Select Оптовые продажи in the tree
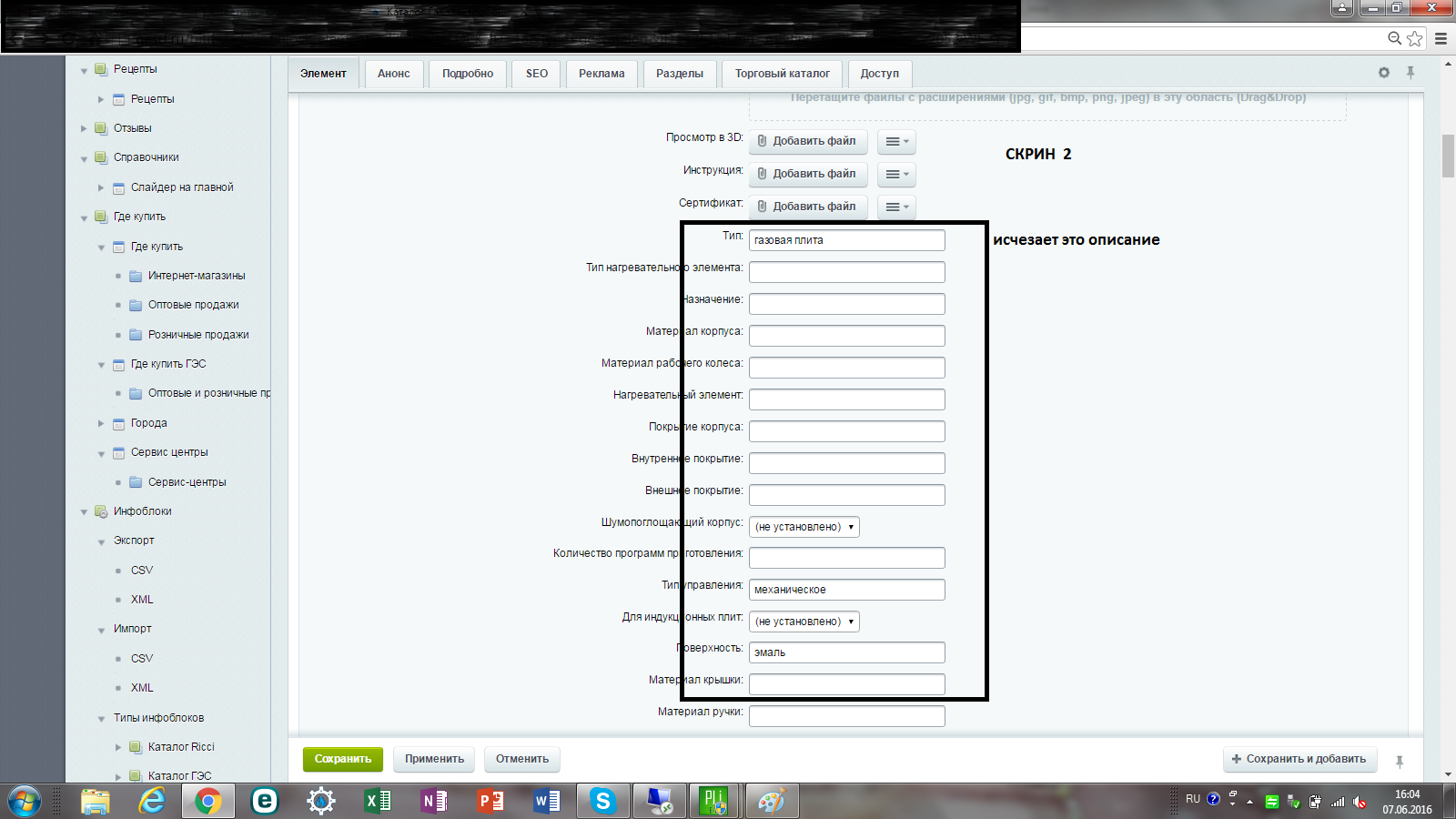The width and height of the screenshot is (1456, 819). tap(194, 305)
